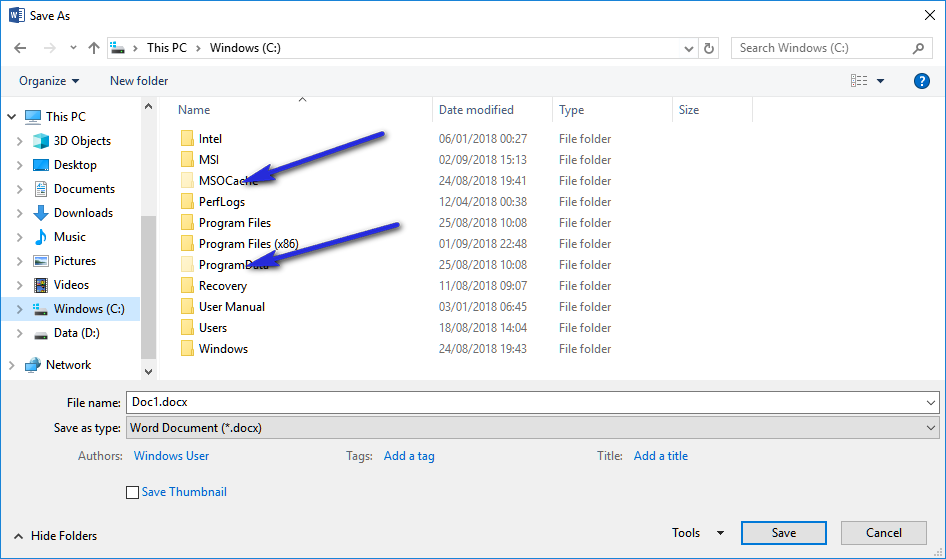946x559 pixels.
Task: Open the Save as type dropdown
Action: tap(533, 428)
